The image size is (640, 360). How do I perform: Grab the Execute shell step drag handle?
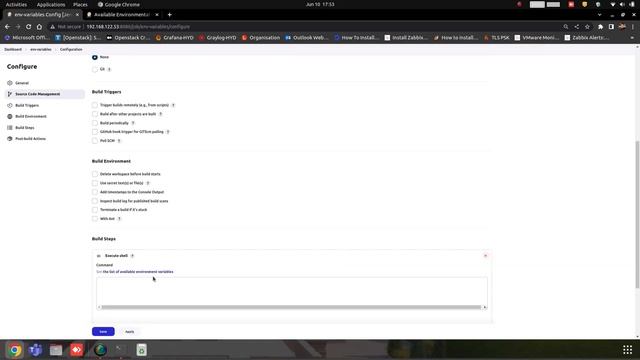(99, 256)
